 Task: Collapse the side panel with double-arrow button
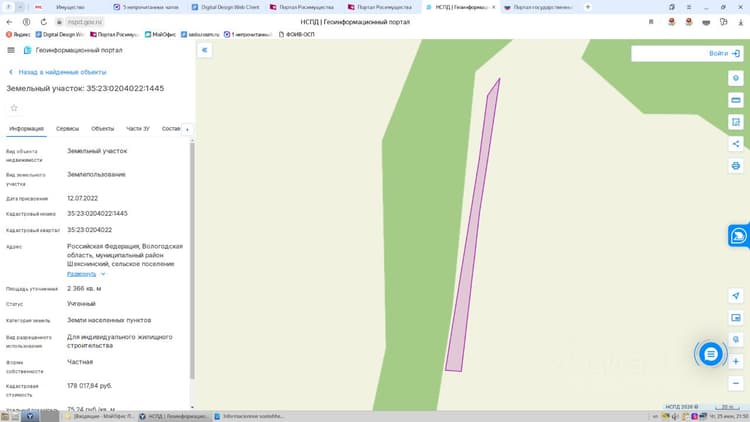[x=205, y=50]
